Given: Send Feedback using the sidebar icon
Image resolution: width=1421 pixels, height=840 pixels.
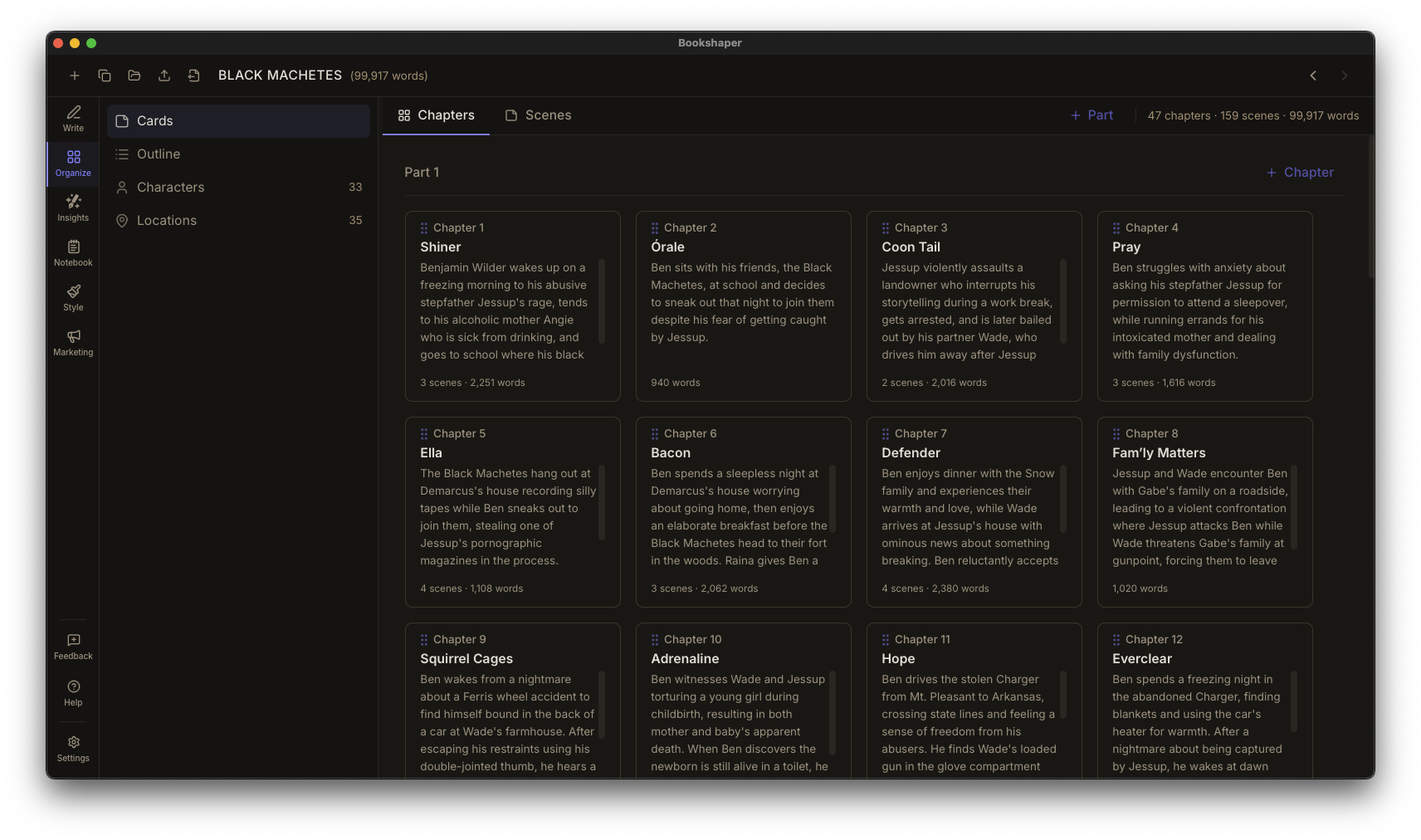Looking at the screenshot, I should pos(73,645).
